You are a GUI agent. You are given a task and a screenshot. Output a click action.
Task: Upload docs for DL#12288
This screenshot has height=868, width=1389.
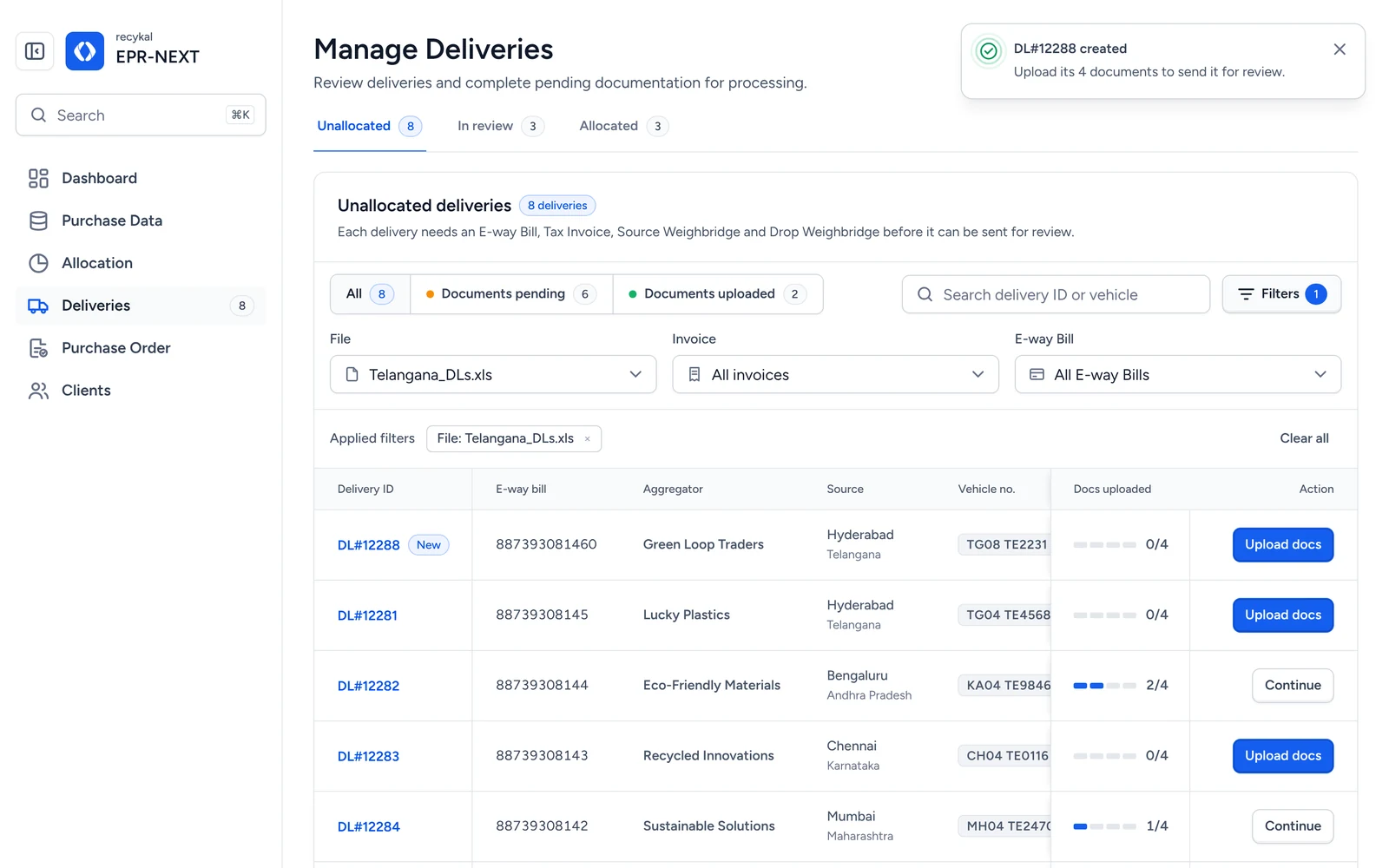1283,545
